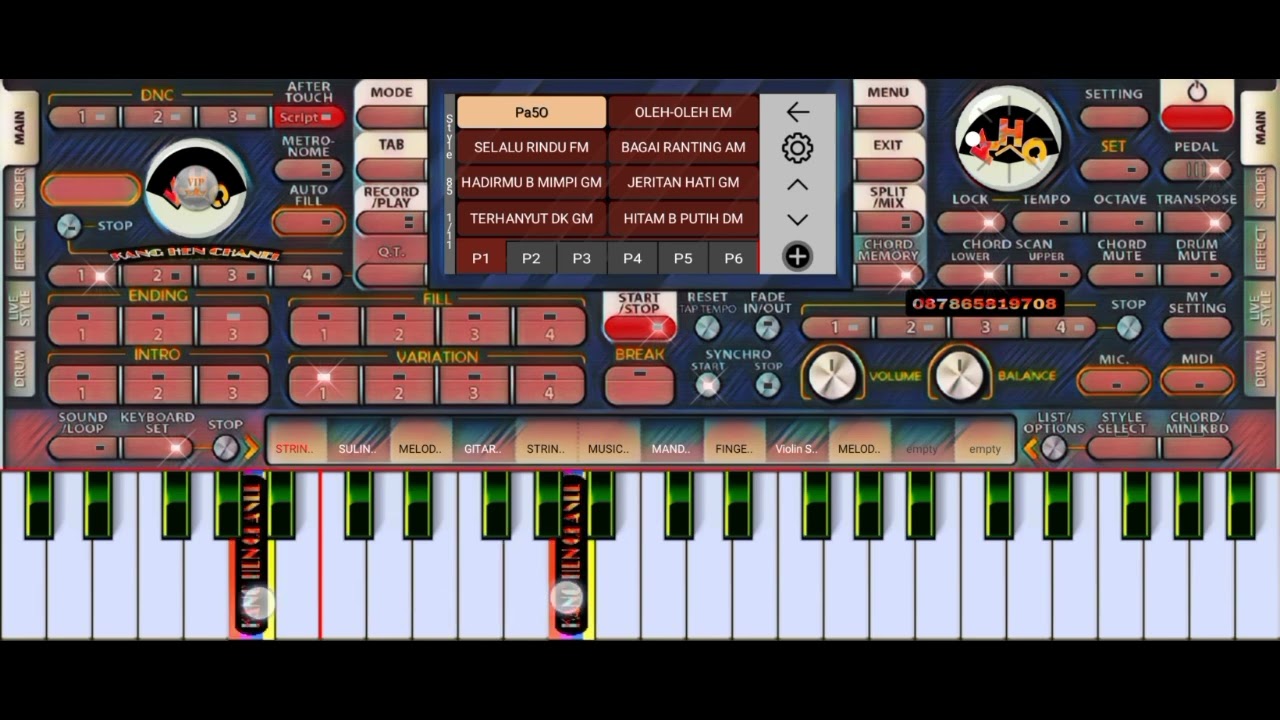Move style list up with chevron
This screenshot has width=1280, height=720.
click(797, 185)
